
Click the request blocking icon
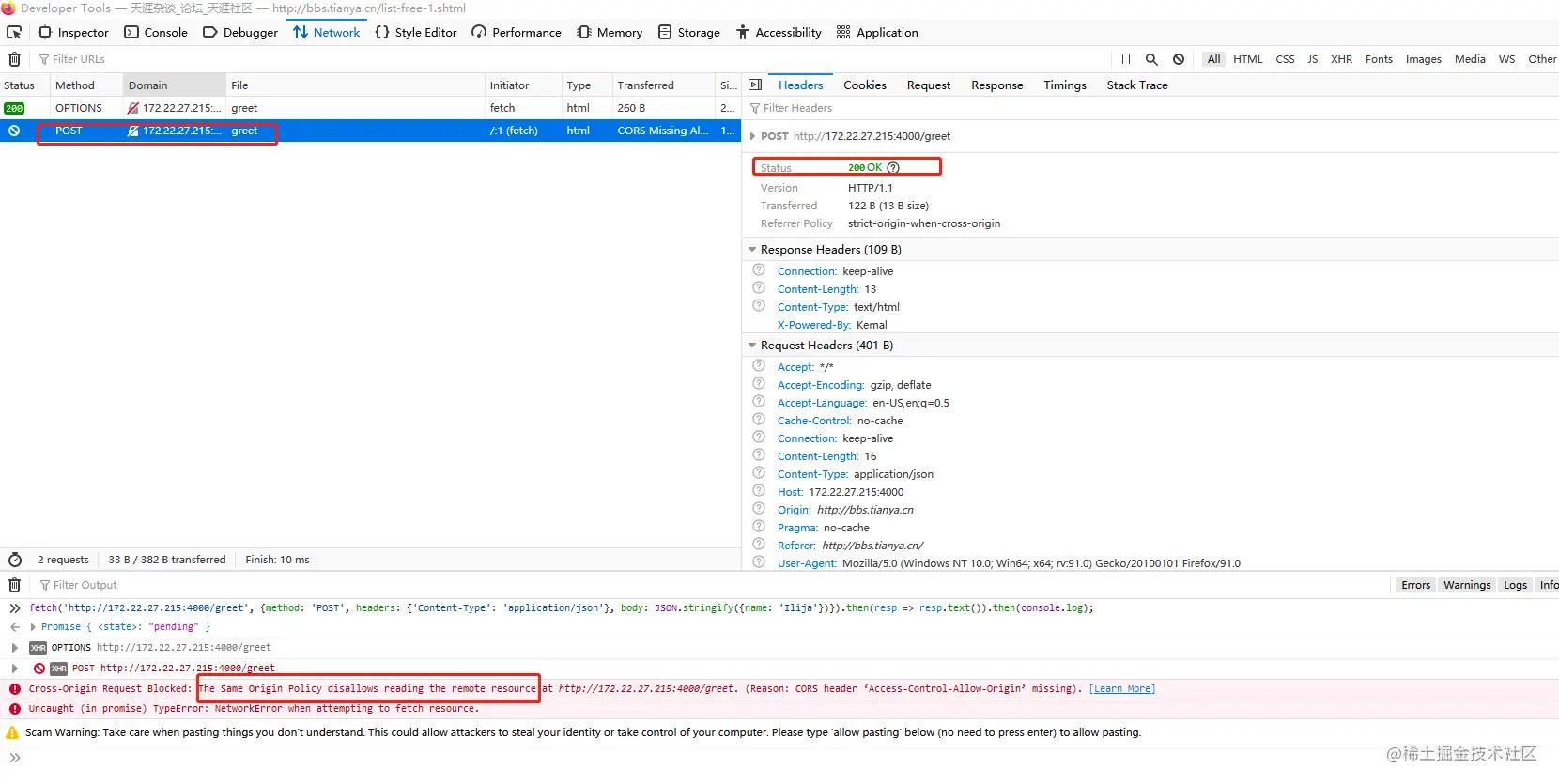1179,59
